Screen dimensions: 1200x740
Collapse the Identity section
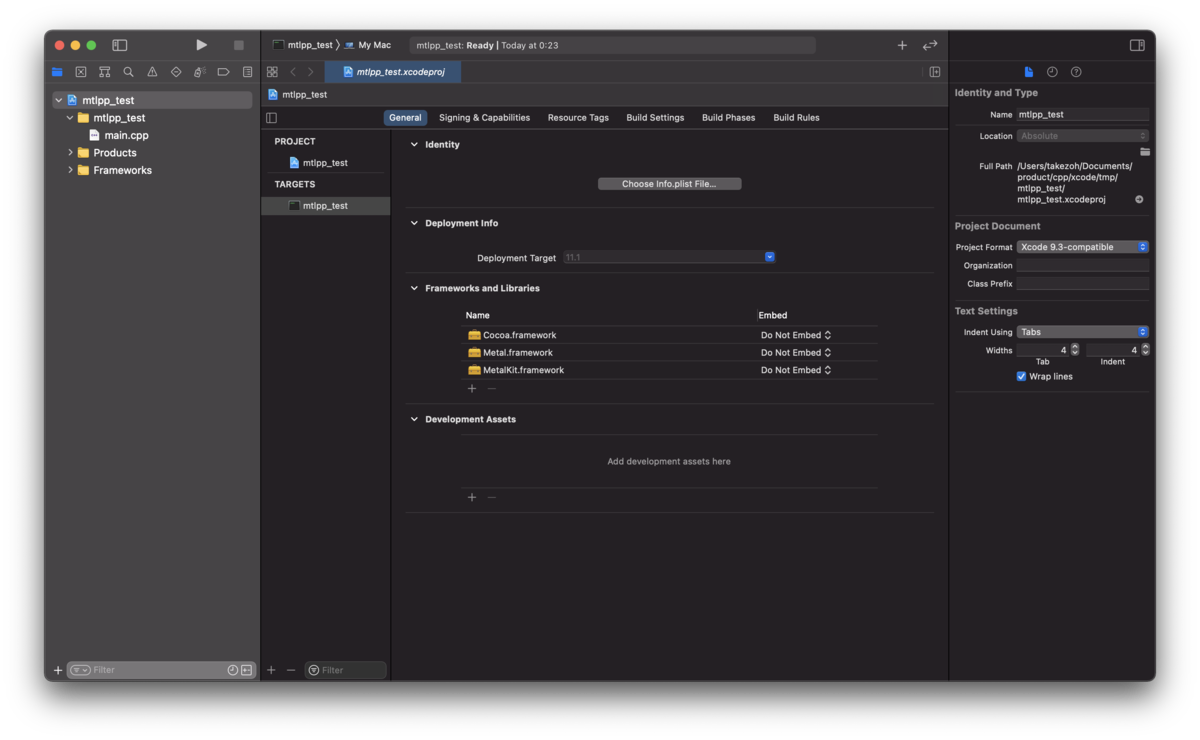(x=414, y=144)
